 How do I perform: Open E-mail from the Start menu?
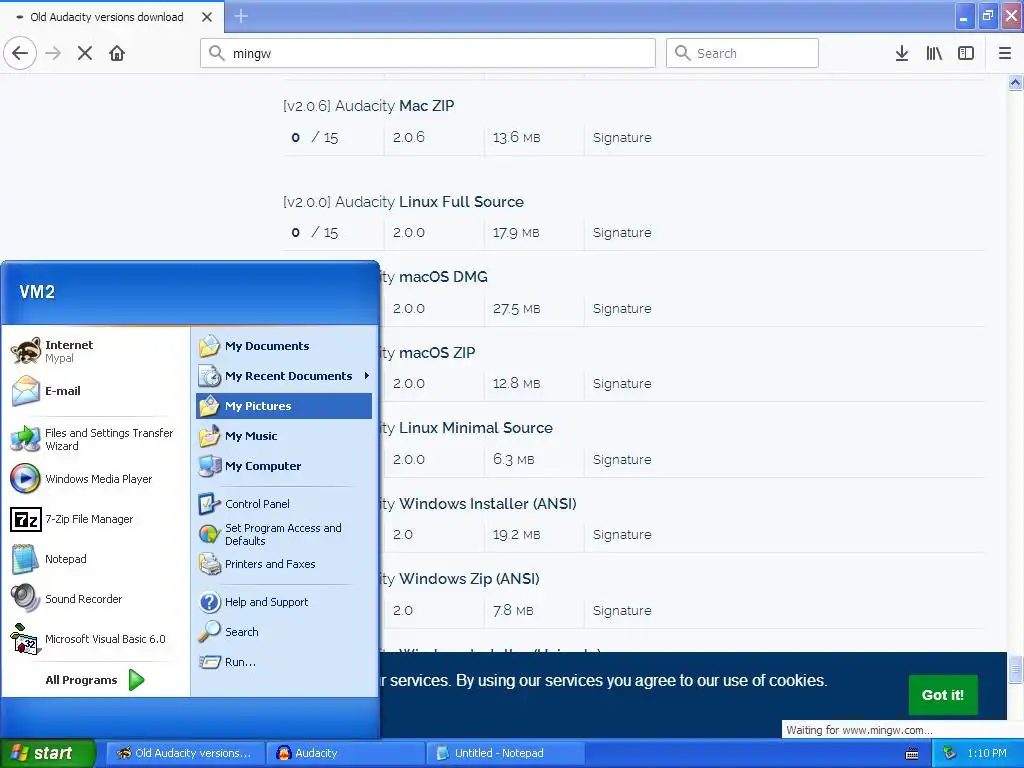(96, 391)
